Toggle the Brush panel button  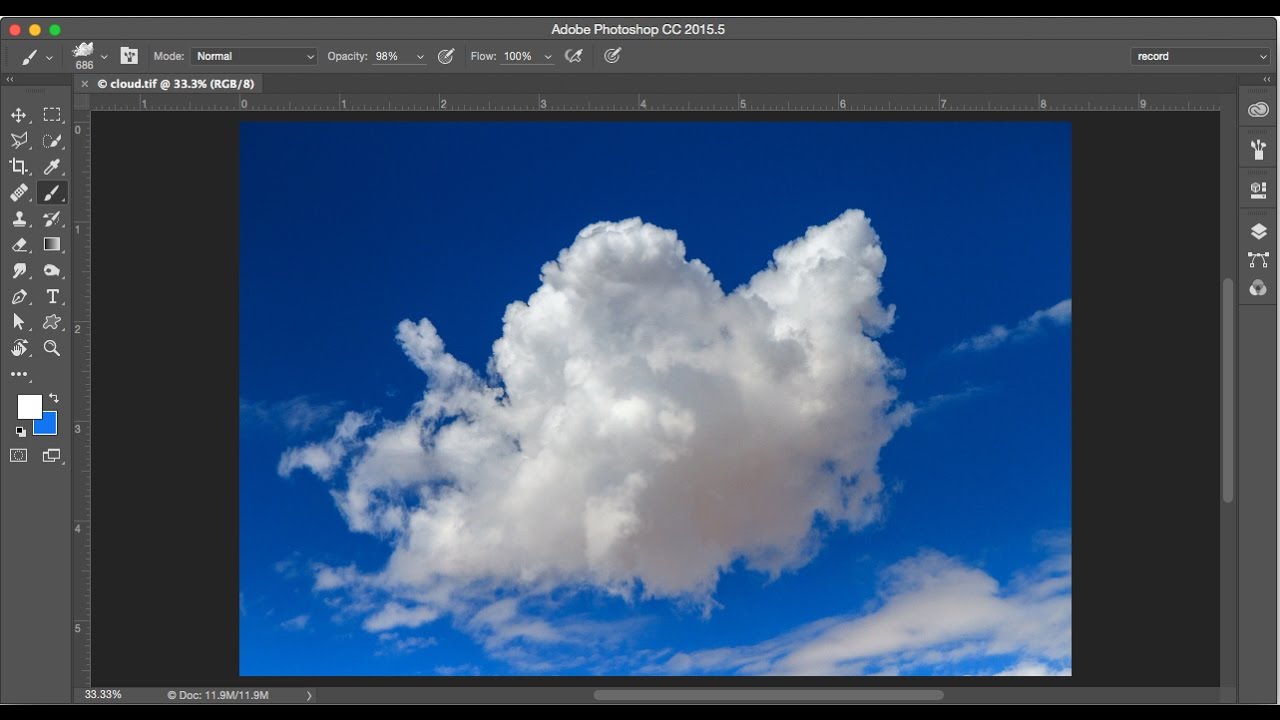(x=129, y=56)
